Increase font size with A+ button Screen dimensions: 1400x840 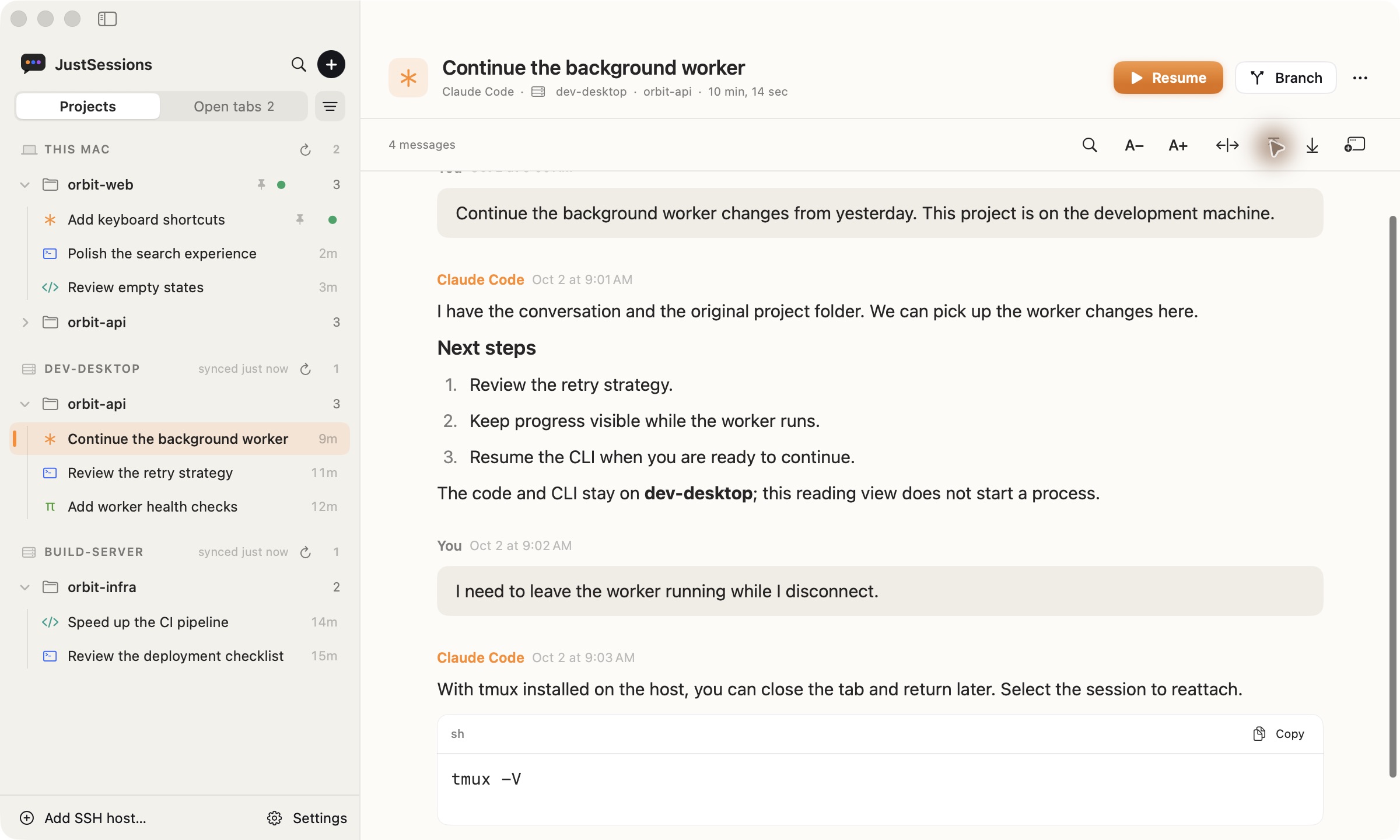point(1178,145)
